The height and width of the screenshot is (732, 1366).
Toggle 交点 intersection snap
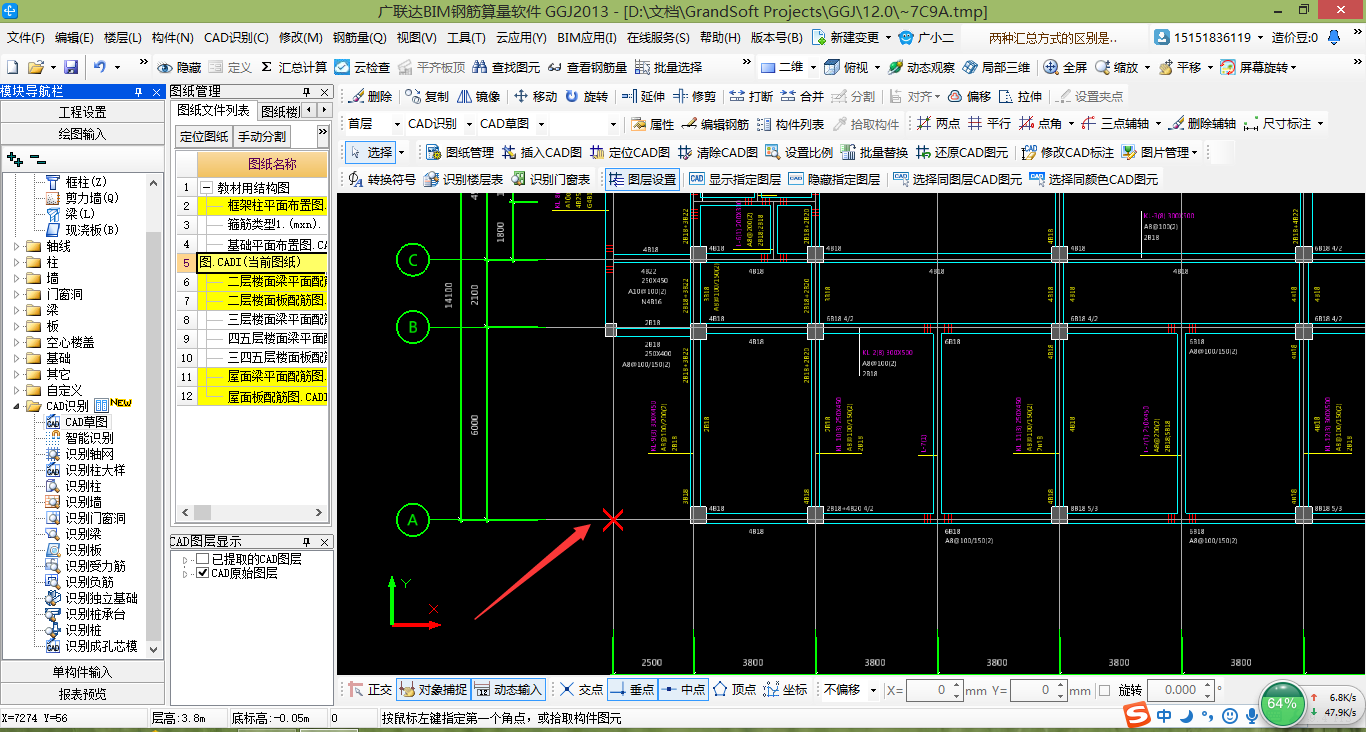click(581, 690)
